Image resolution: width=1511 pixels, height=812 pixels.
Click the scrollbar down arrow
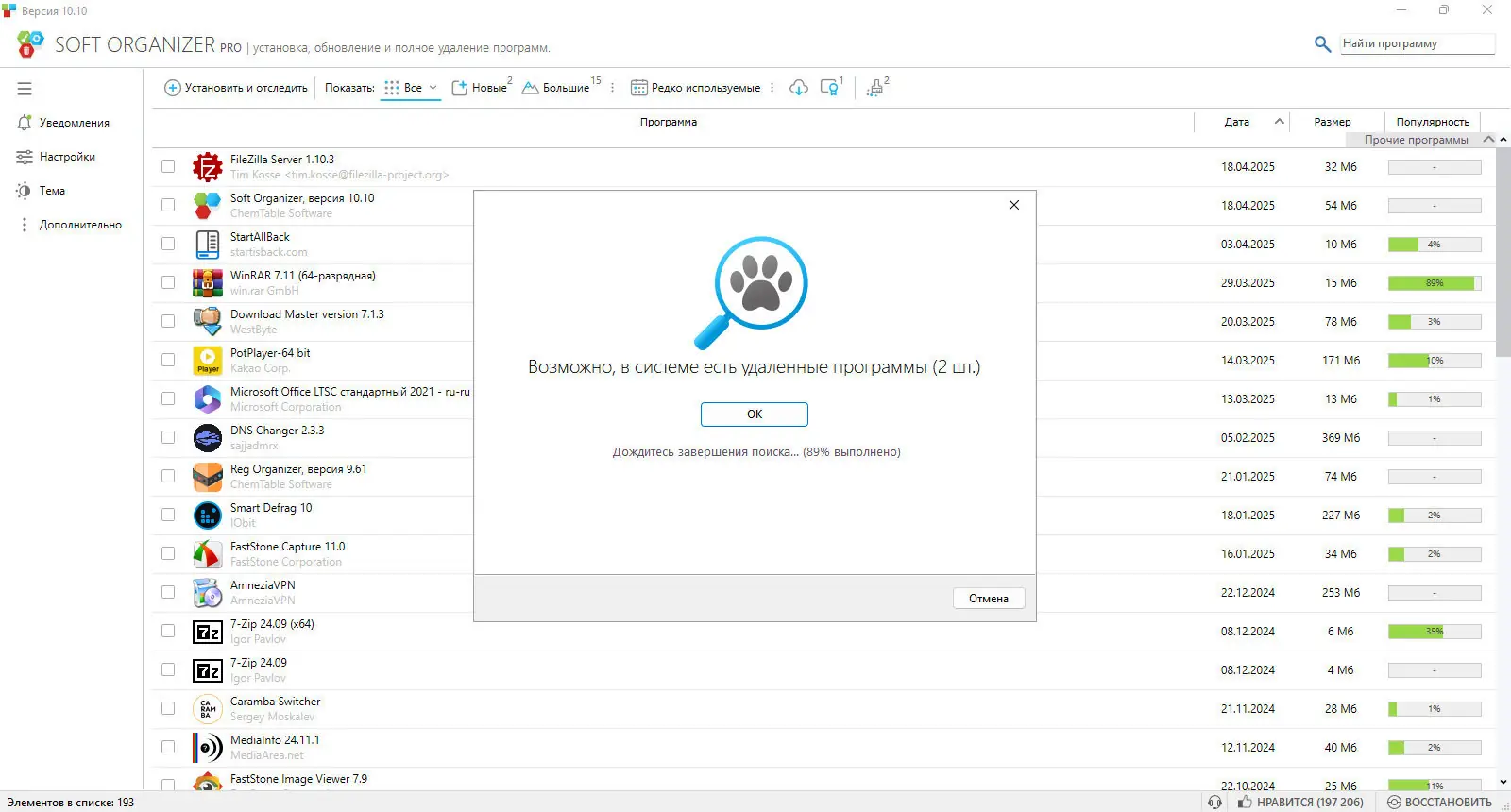(1503, 783)
